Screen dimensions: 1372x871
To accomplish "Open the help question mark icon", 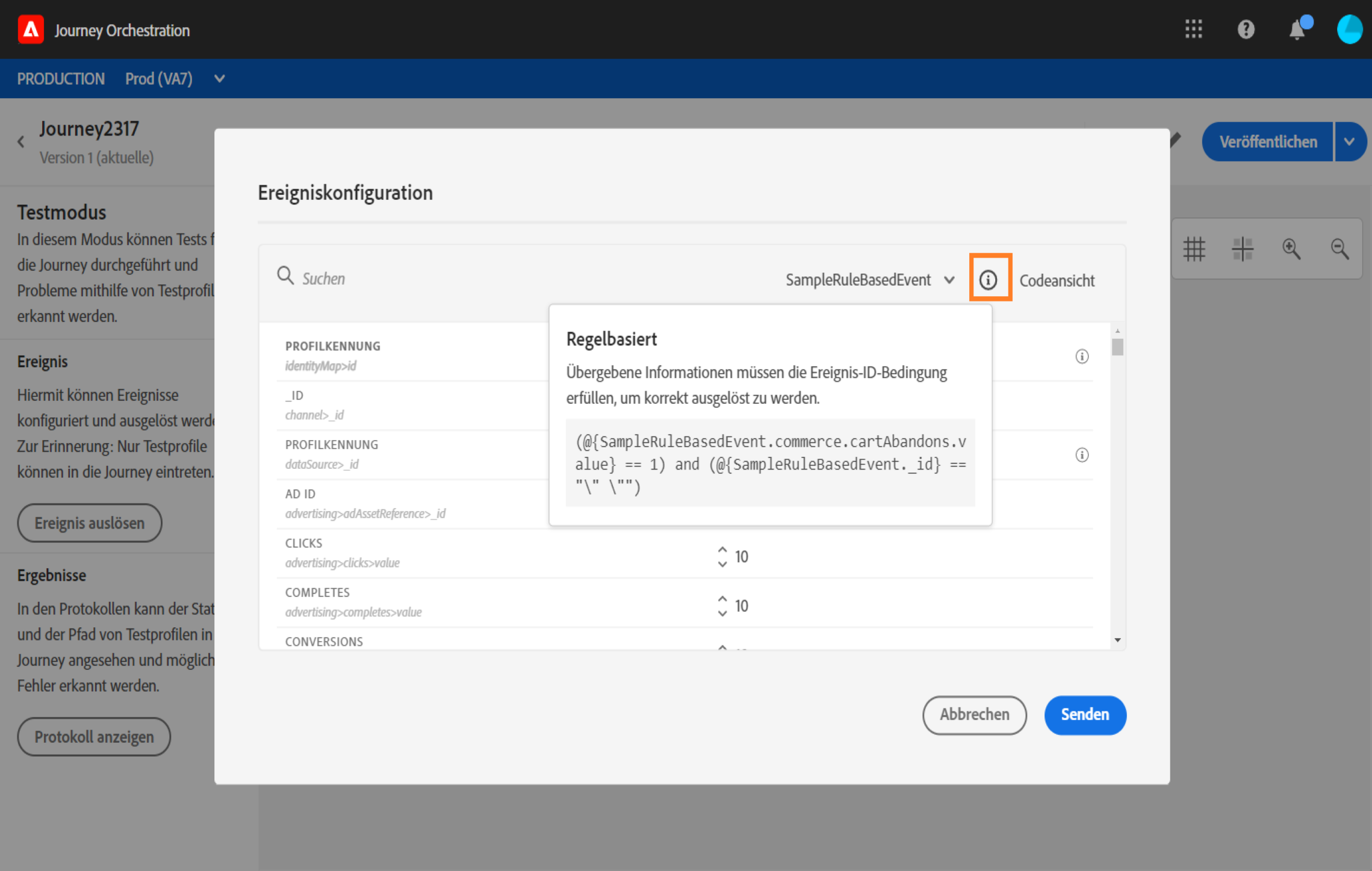I will [1246, 29].
